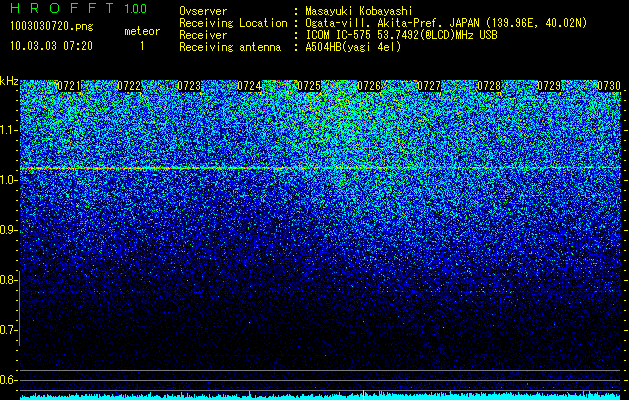Click the 0721 time marker

click(x=69, y=86)
